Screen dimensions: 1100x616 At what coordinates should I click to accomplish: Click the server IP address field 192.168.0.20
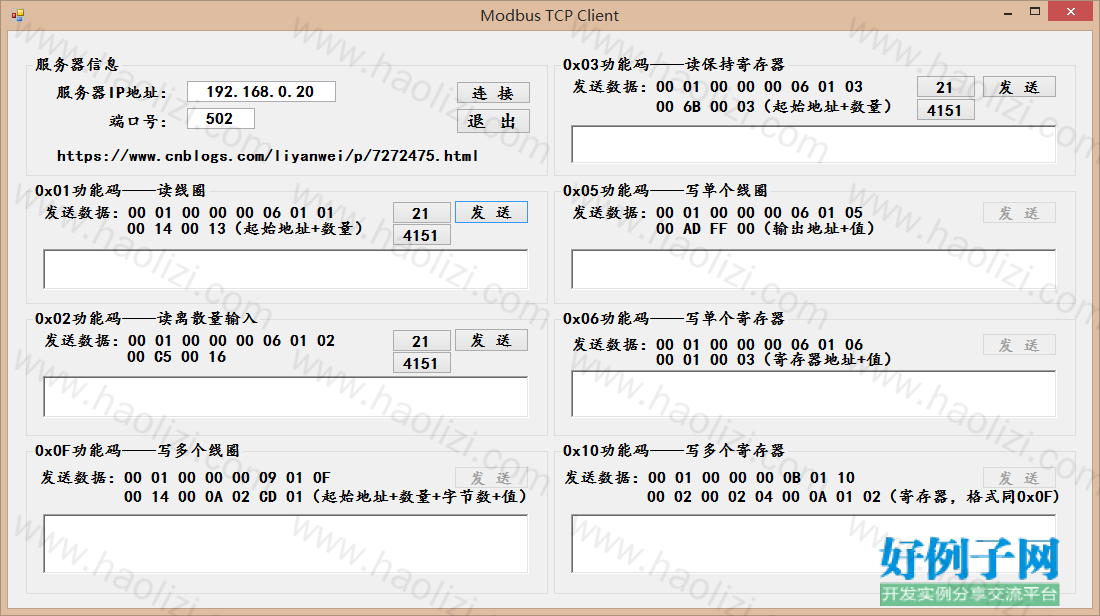[261, 91]
